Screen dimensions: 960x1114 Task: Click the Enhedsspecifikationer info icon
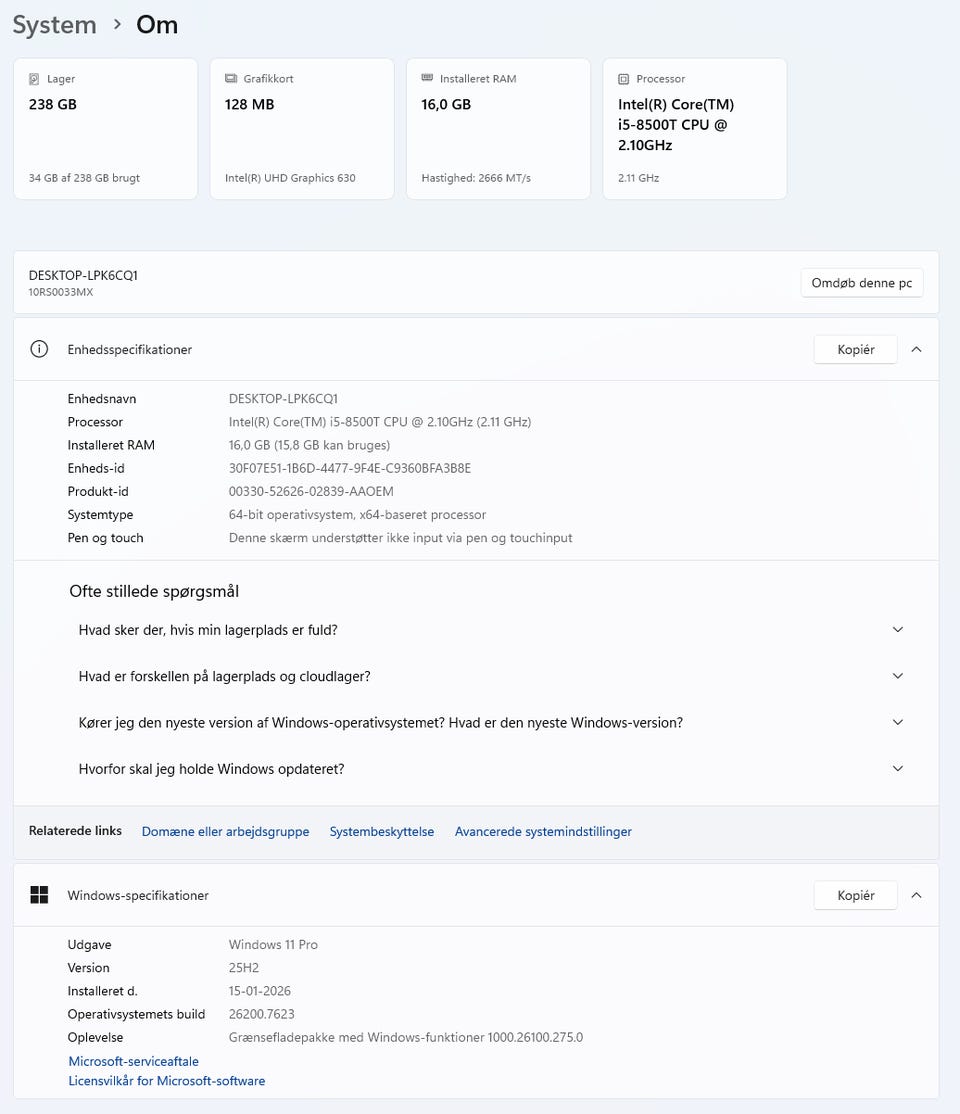click(39, 349)
